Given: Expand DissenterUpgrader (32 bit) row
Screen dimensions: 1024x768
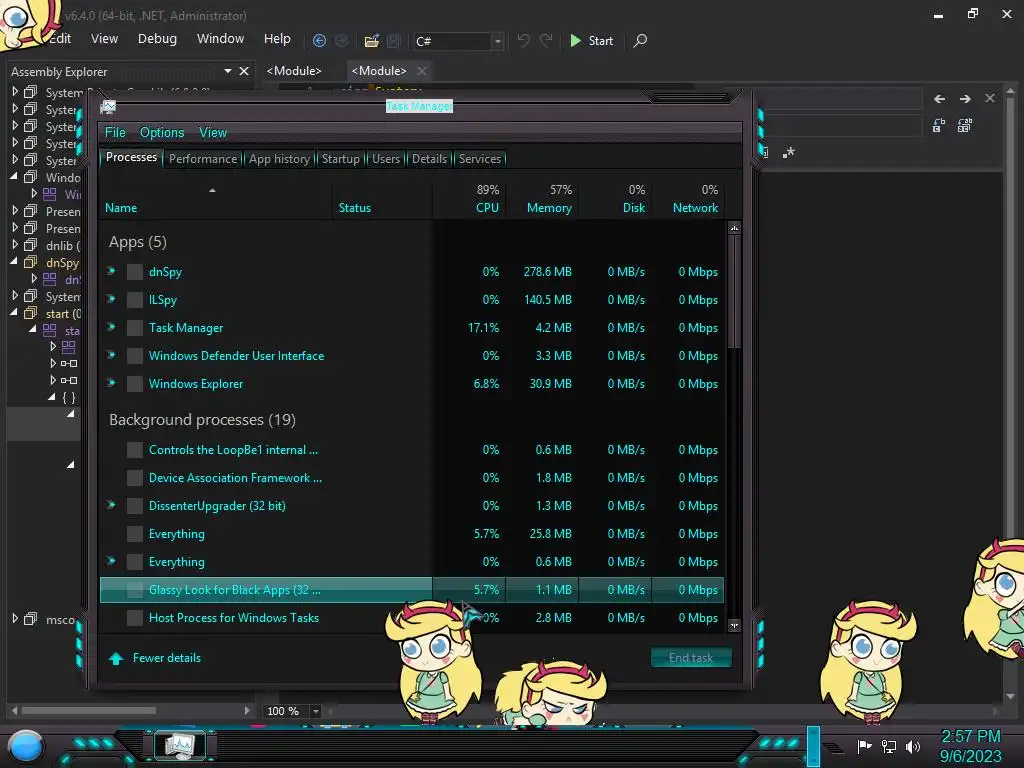Looking at the screenshot, I should [111, 505].
